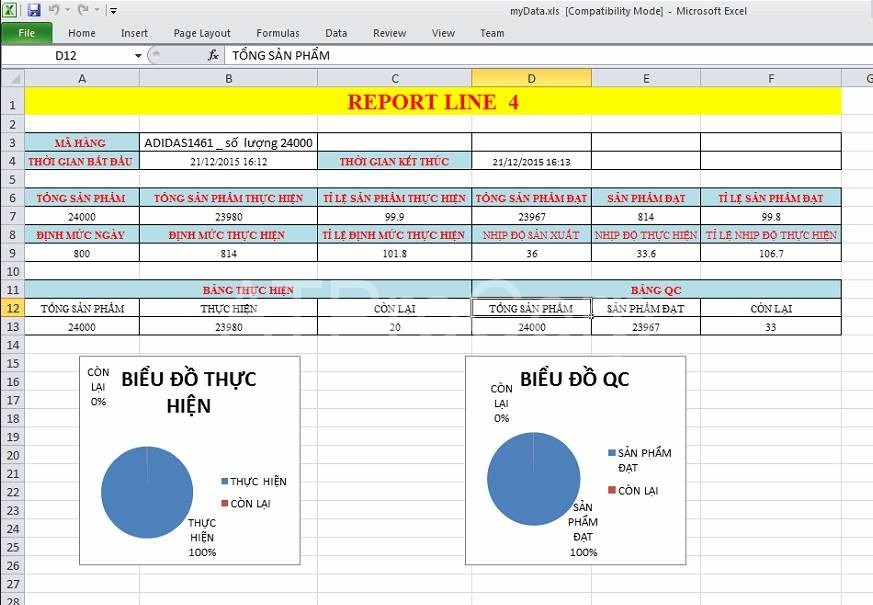Click the Undo arrow icon
Viewport: 873px width, 605px height.
pos(53,10)
